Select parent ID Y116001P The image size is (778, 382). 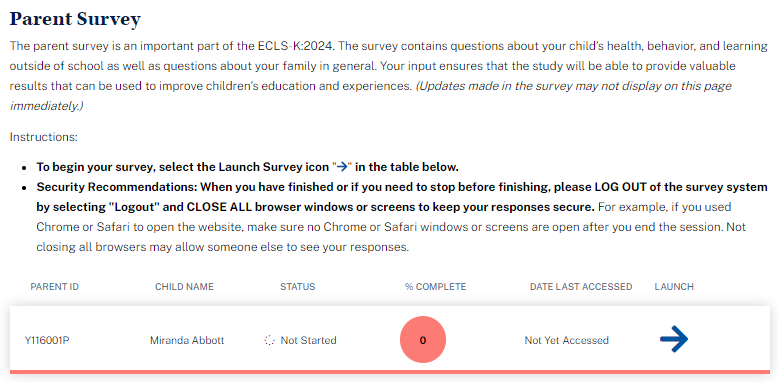tap(47, 340)
